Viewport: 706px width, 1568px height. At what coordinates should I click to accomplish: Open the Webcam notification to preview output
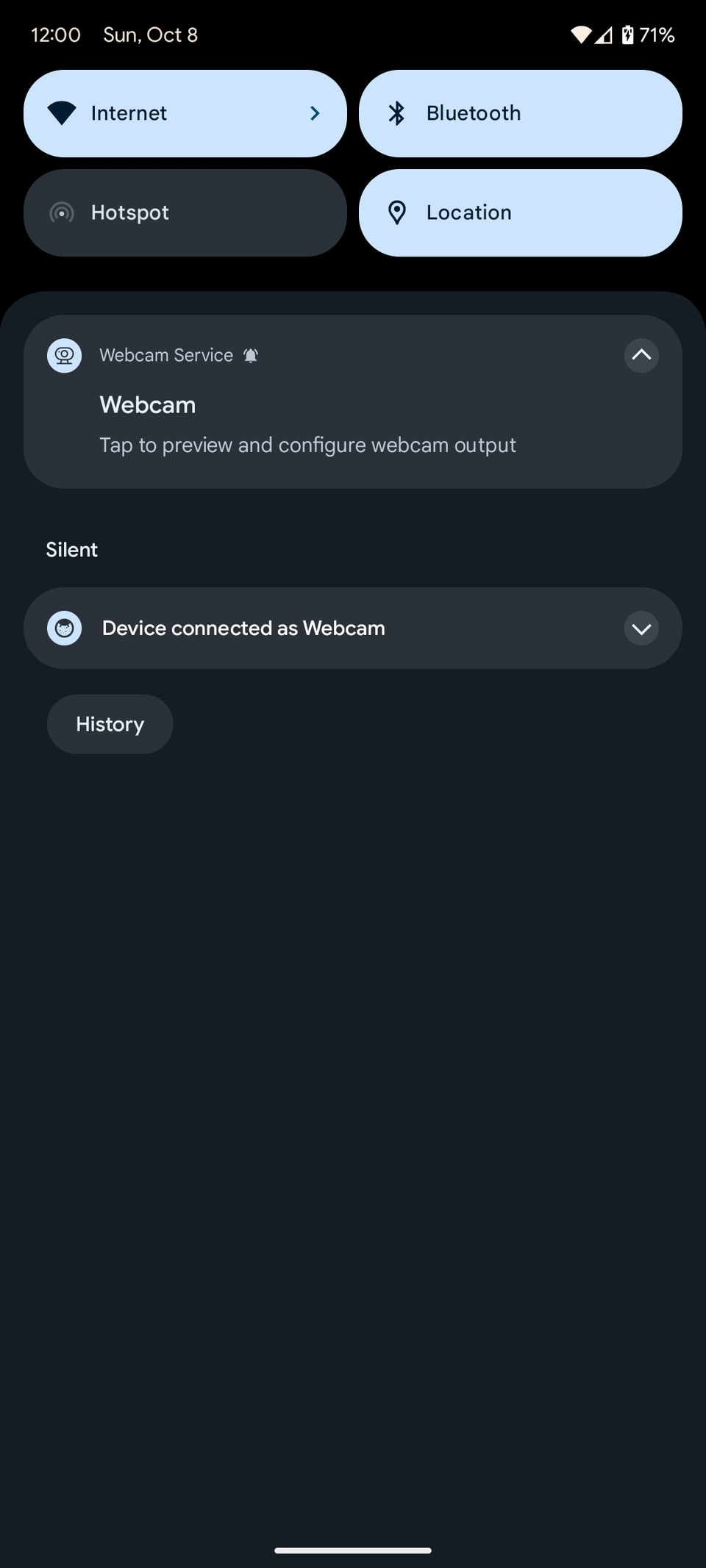307,426
